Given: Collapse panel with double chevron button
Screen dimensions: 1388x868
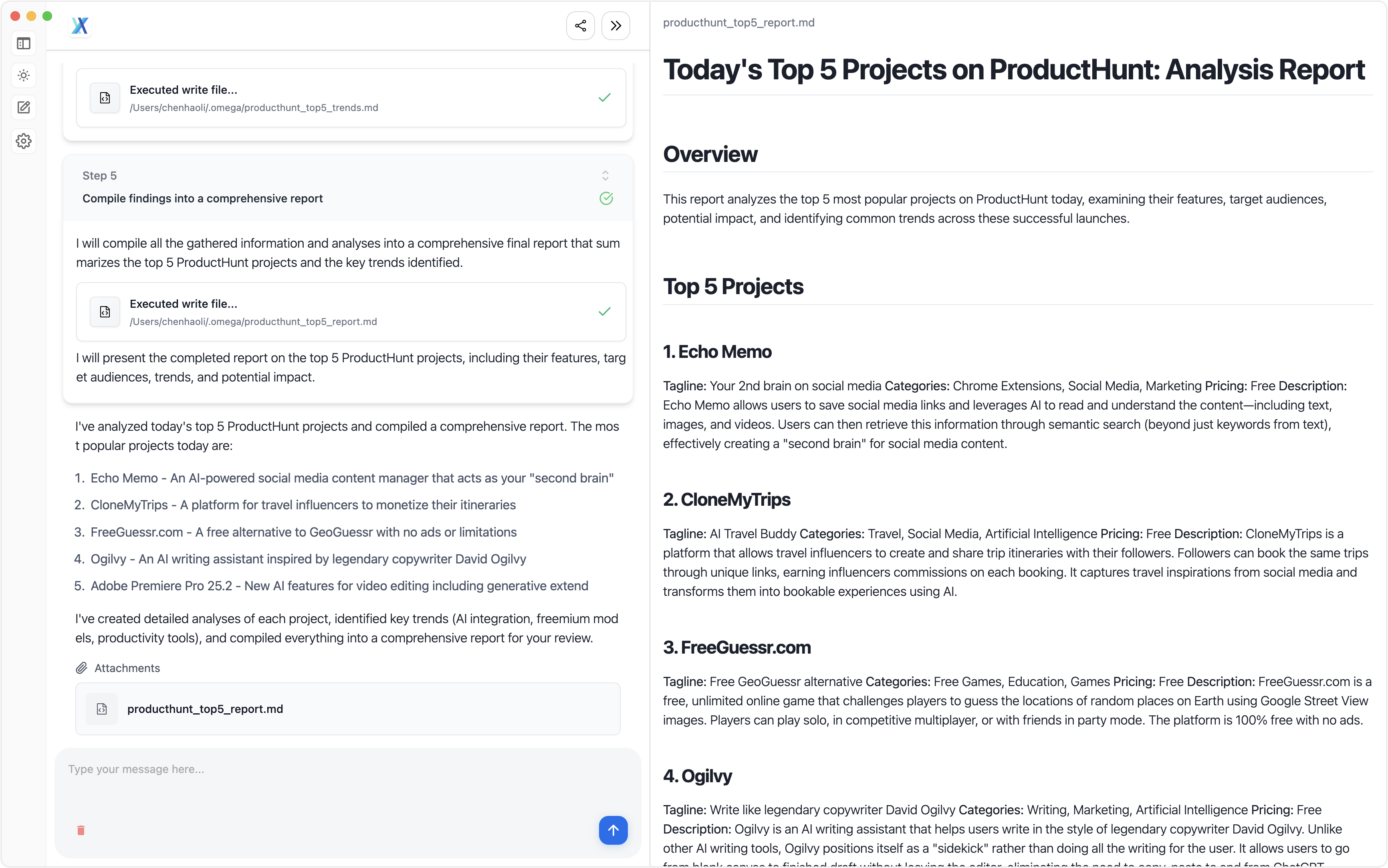Looking at the screenshot, I should (615, 26).
